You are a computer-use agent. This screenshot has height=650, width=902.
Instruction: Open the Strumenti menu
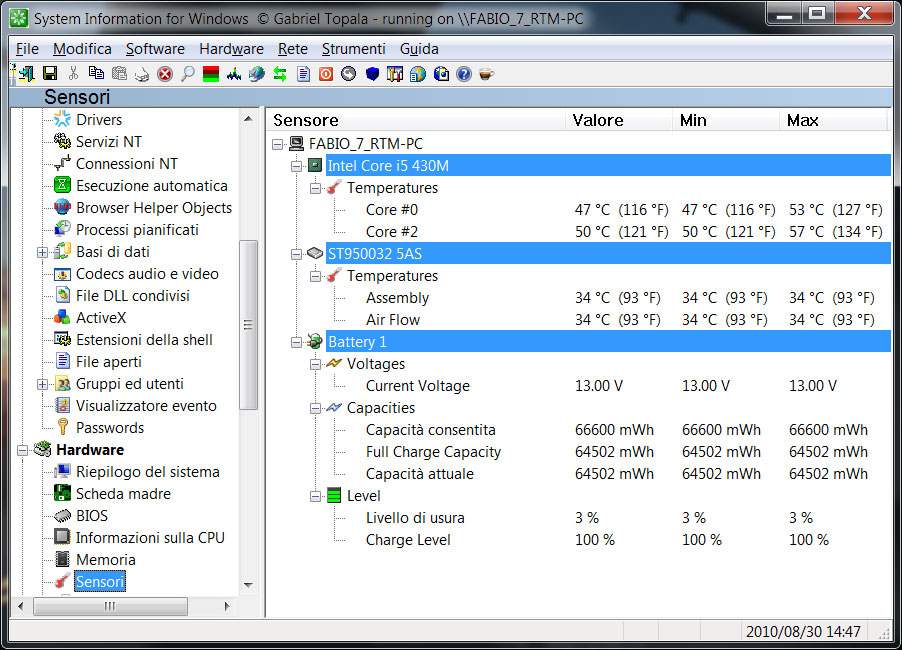(354, 49)
